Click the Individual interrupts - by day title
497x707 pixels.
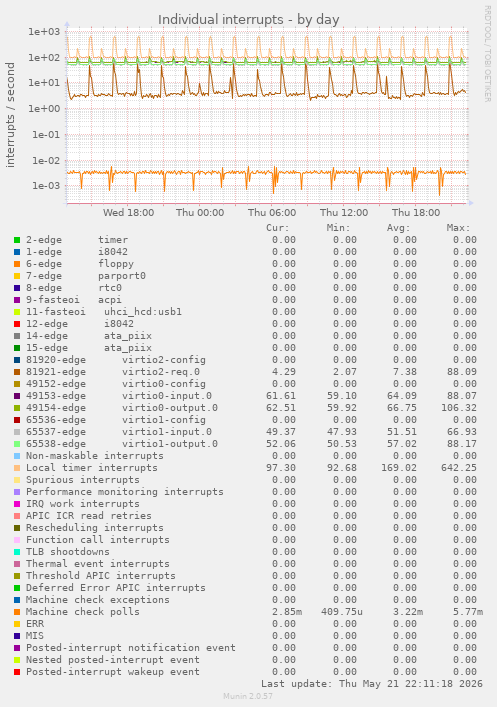tap(248, 20)
